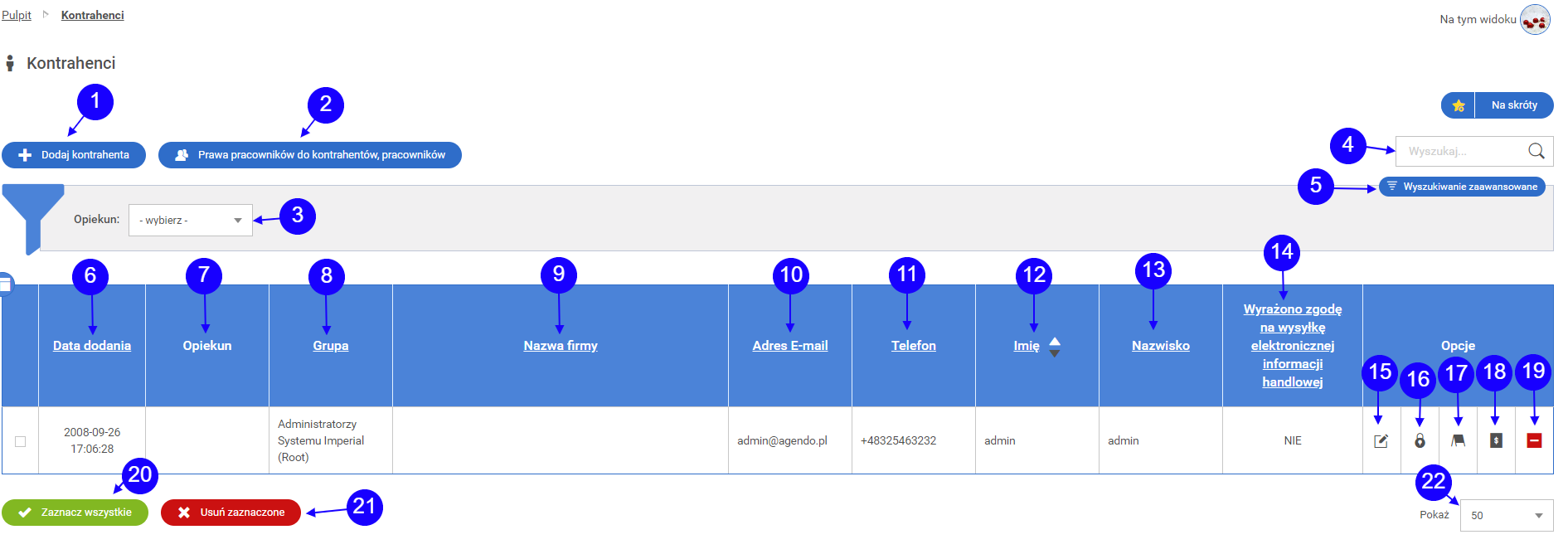Go to Pulpit in the breadcrumb
1568x554 pixels.
[17, 15]
